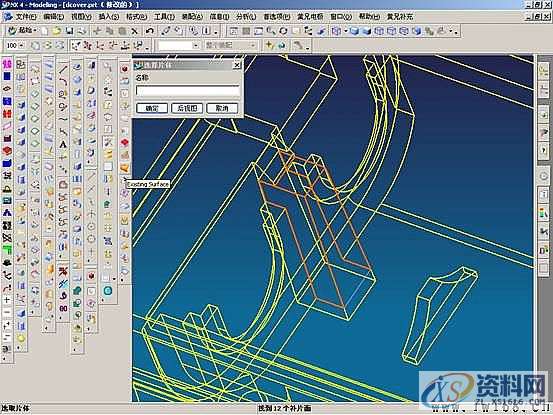Click the Save floppy disk icon
The height and width of the screenshot is (415, 553).
(x=69, y=31)
